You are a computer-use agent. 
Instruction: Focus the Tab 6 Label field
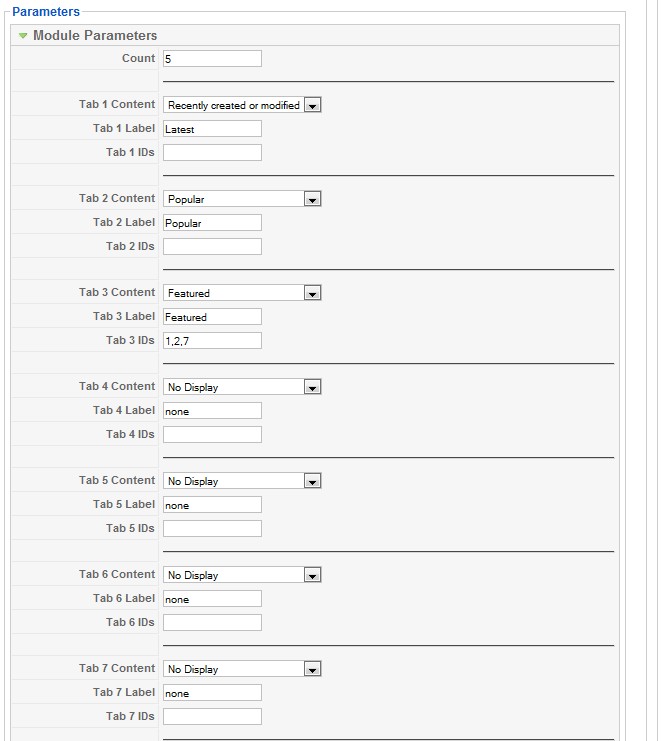tap(212, 599)
